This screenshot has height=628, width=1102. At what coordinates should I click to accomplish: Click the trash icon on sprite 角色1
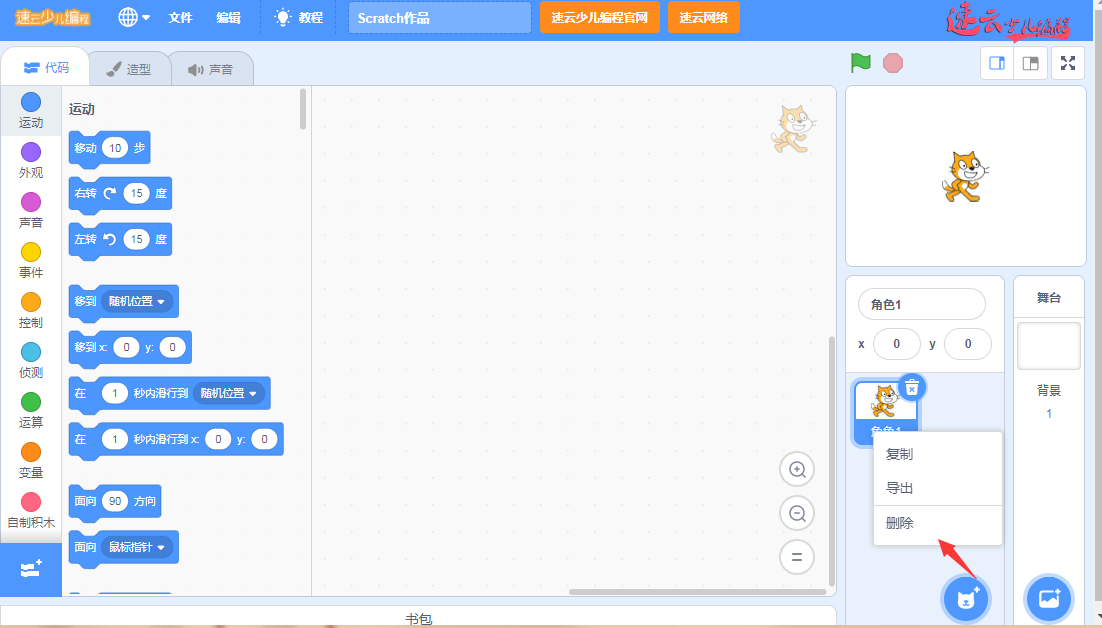click(911, 387)
